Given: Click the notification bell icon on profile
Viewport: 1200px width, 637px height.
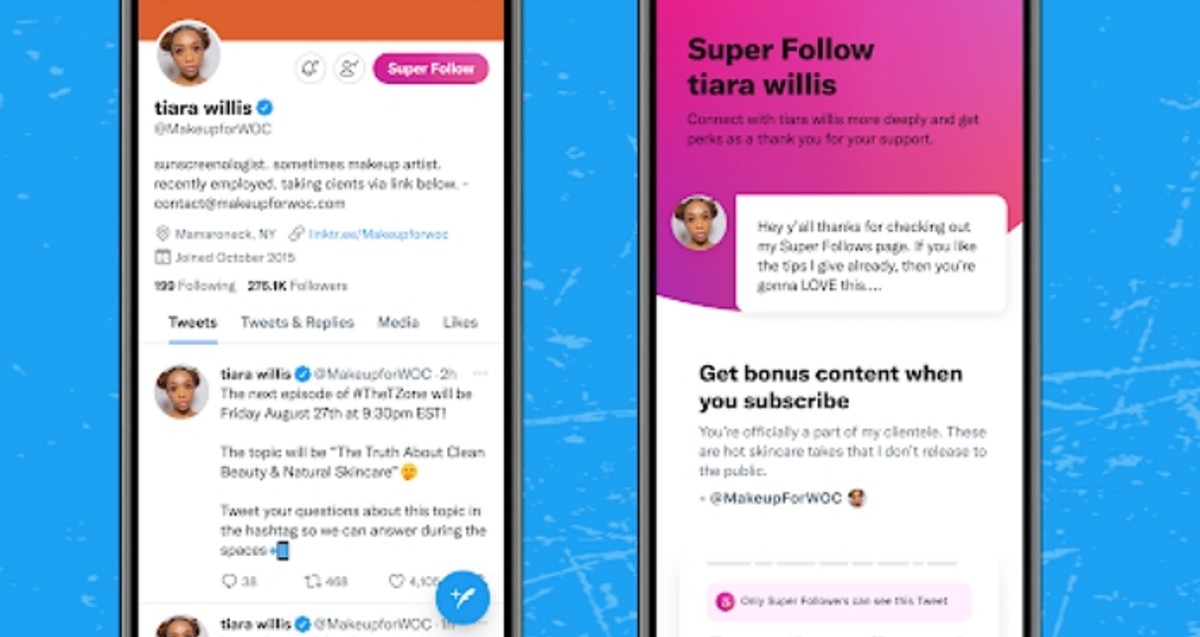Looking at the screenshot, I should (x=311, y=68).
